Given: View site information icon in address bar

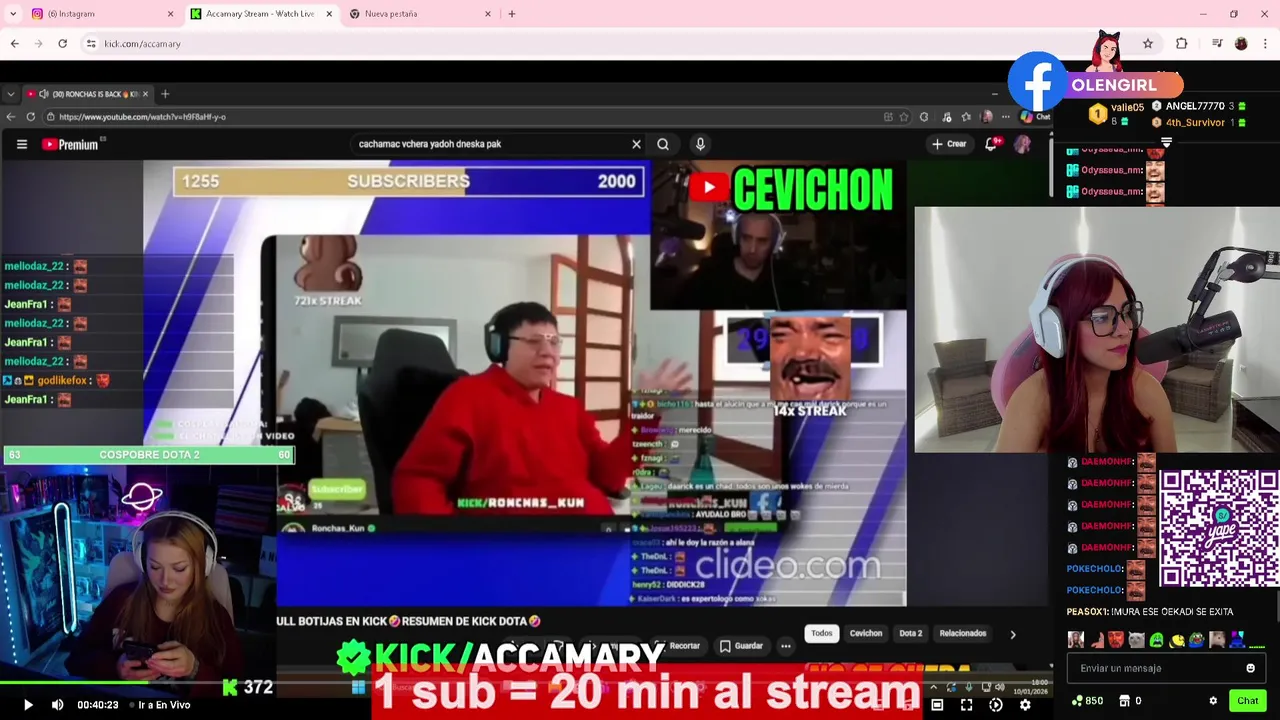Looking at the screenshot, I should click(91, 44).
